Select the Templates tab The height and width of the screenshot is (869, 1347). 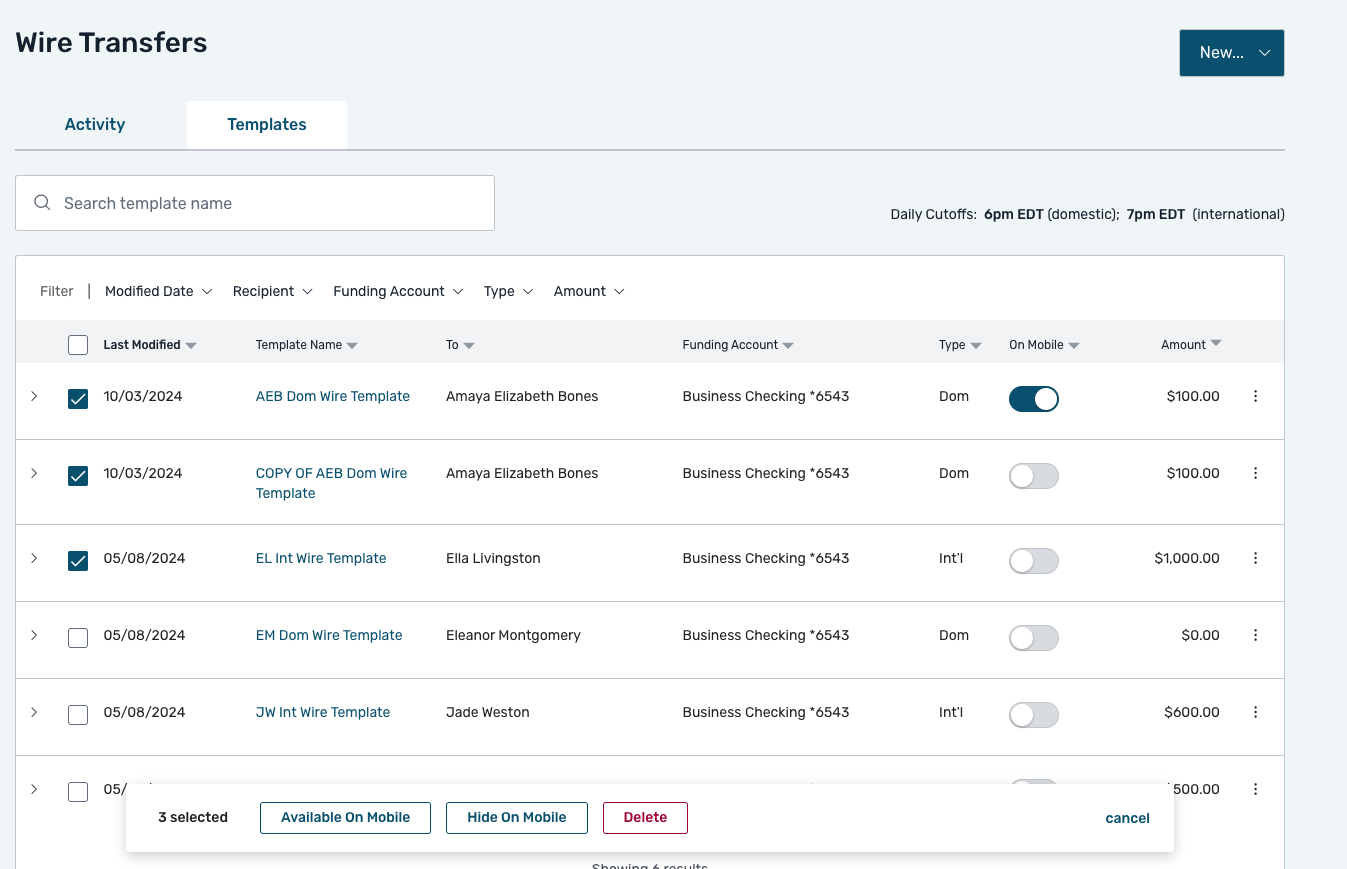(267, 125)
